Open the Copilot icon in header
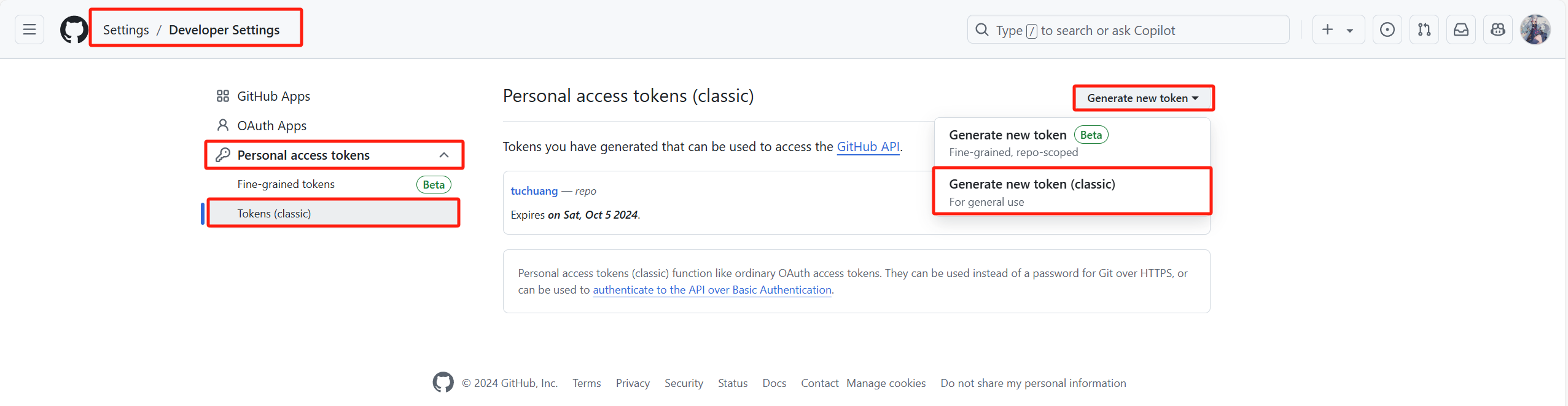This screenshot has width=1568, height=406. click(x=1497, y=29)
